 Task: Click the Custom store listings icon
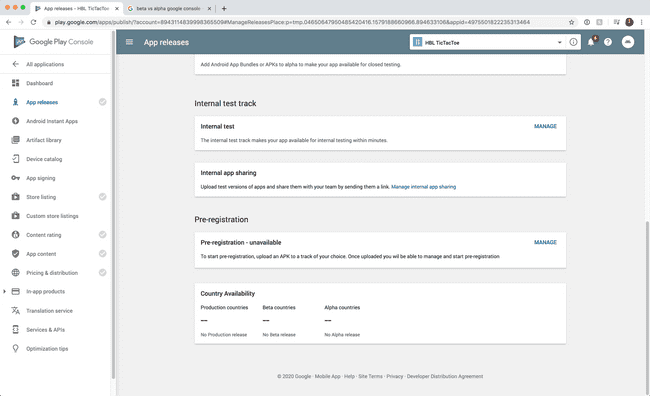(x=16, y=216)
